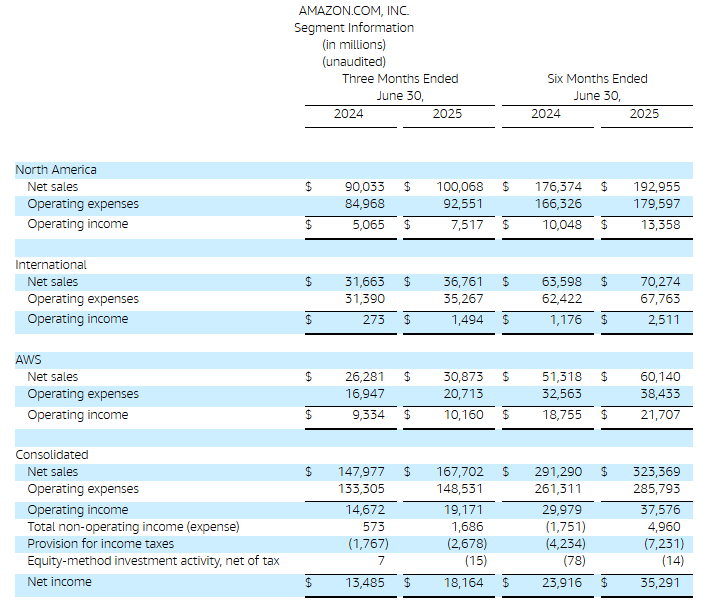
Task: Click the value 70,274
Action: (660, 282)
